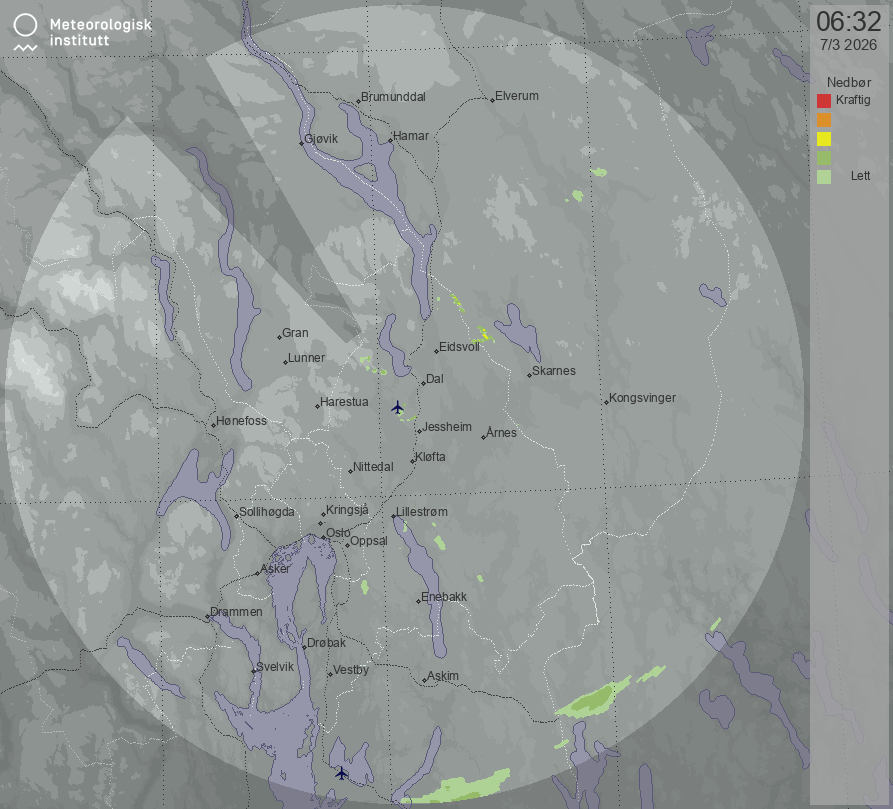Image resolution: width=893 pixels, height=809 pixels.
Task: Select the red Kraftig legend swatch
Action: pos(824,100)
